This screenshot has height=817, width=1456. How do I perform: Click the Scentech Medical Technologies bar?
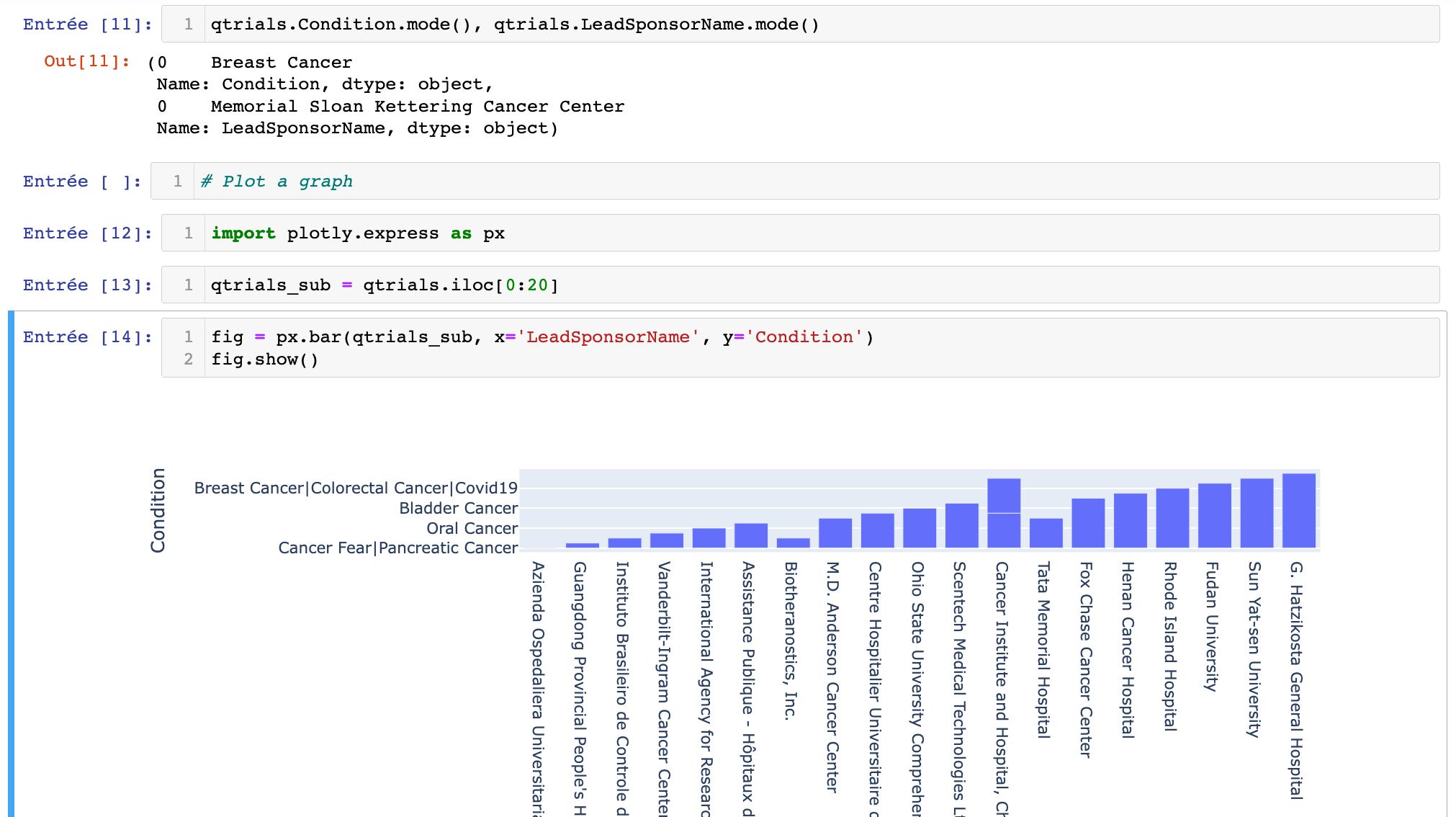961,526
